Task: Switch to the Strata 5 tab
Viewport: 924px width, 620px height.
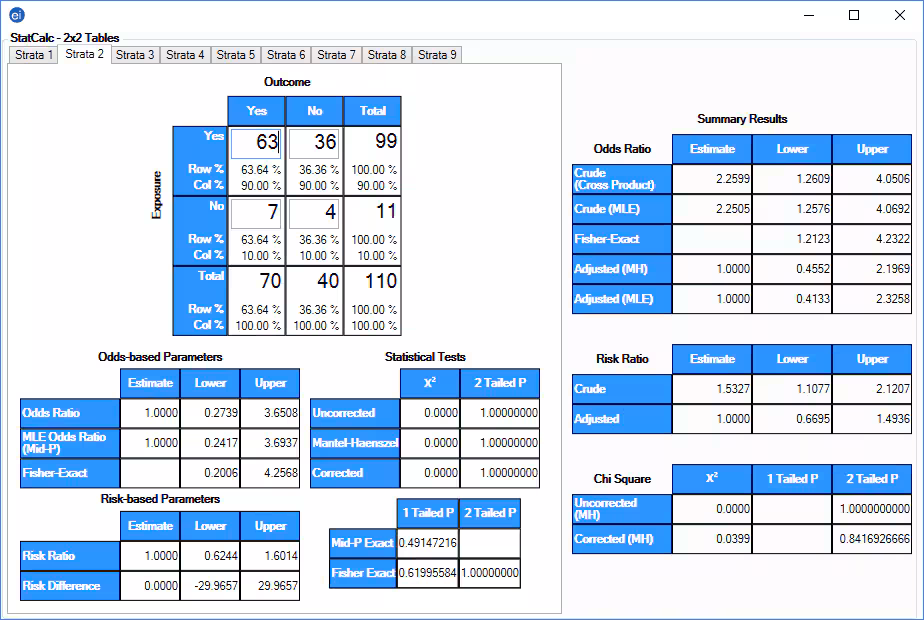Action: [x=236, y=55]
